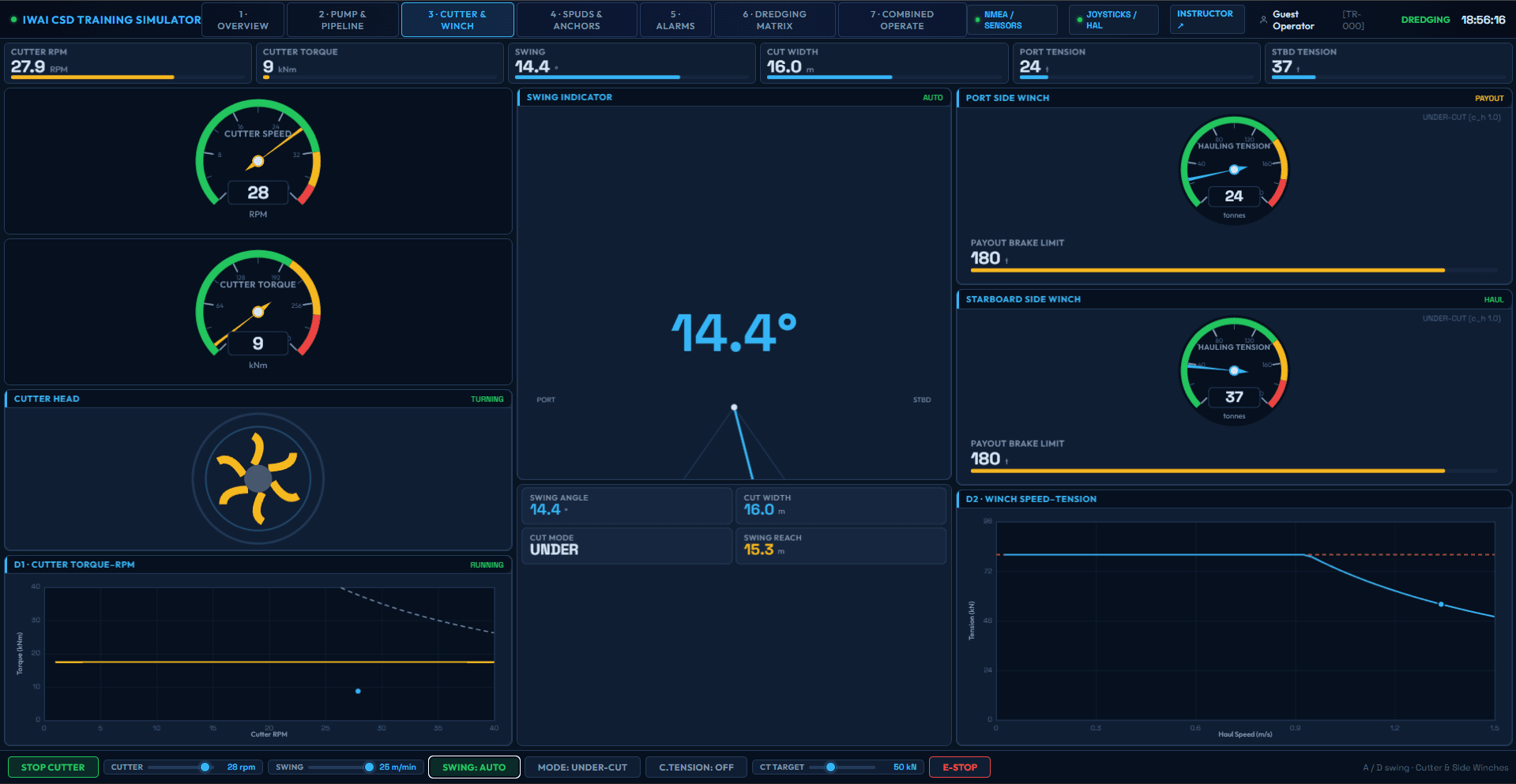Click the swing indicator pointer needle
The image size is (1516, 784).
743,443
